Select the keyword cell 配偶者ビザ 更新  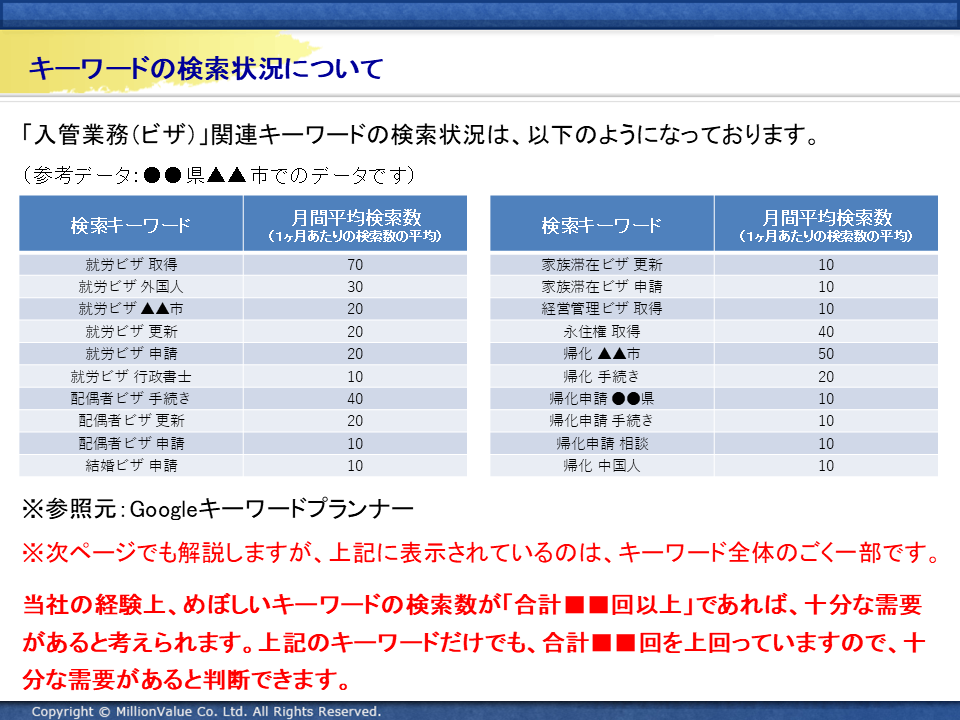131,421
